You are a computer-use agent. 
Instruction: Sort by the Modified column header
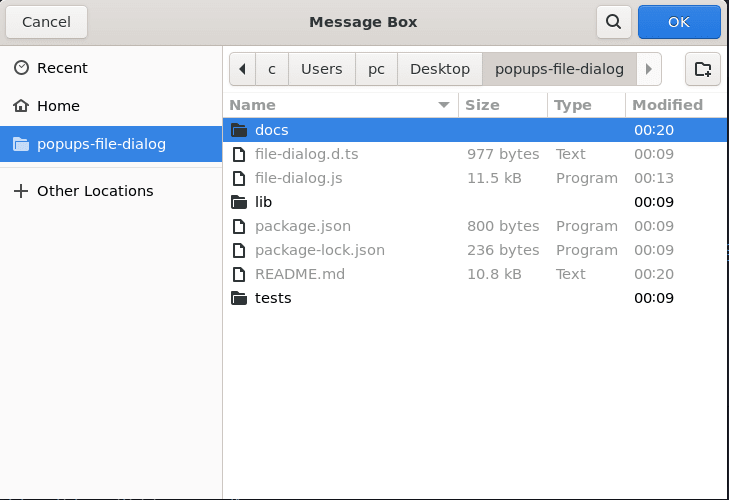[x=676, y=105]
